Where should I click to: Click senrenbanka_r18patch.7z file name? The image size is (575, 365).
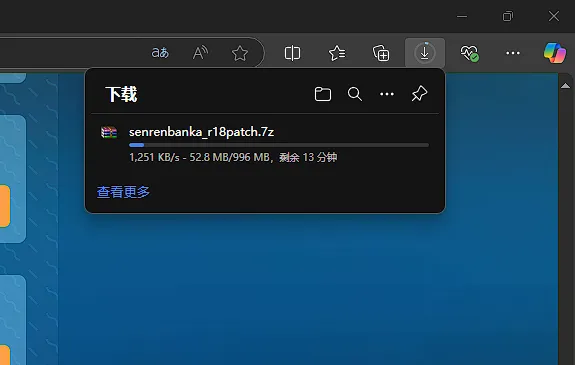(201, 132)
